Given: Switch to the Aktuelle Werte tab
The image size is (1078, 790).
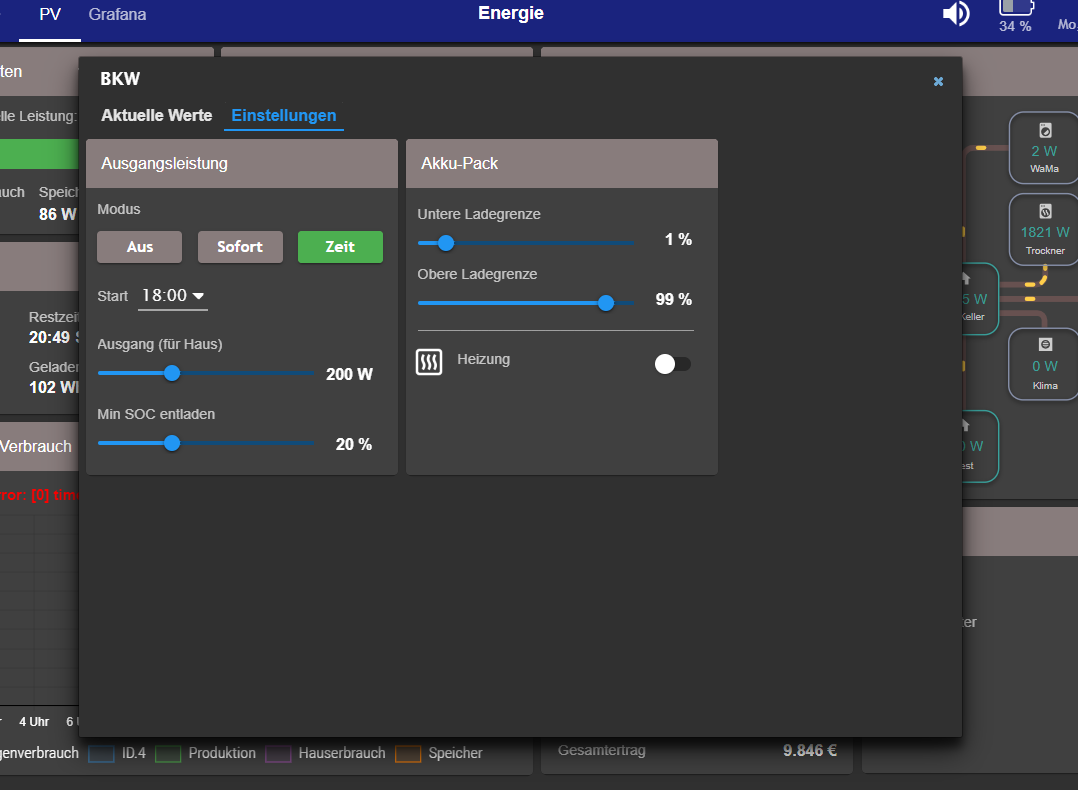Looking at the screenshot, I should coord(157,116).
